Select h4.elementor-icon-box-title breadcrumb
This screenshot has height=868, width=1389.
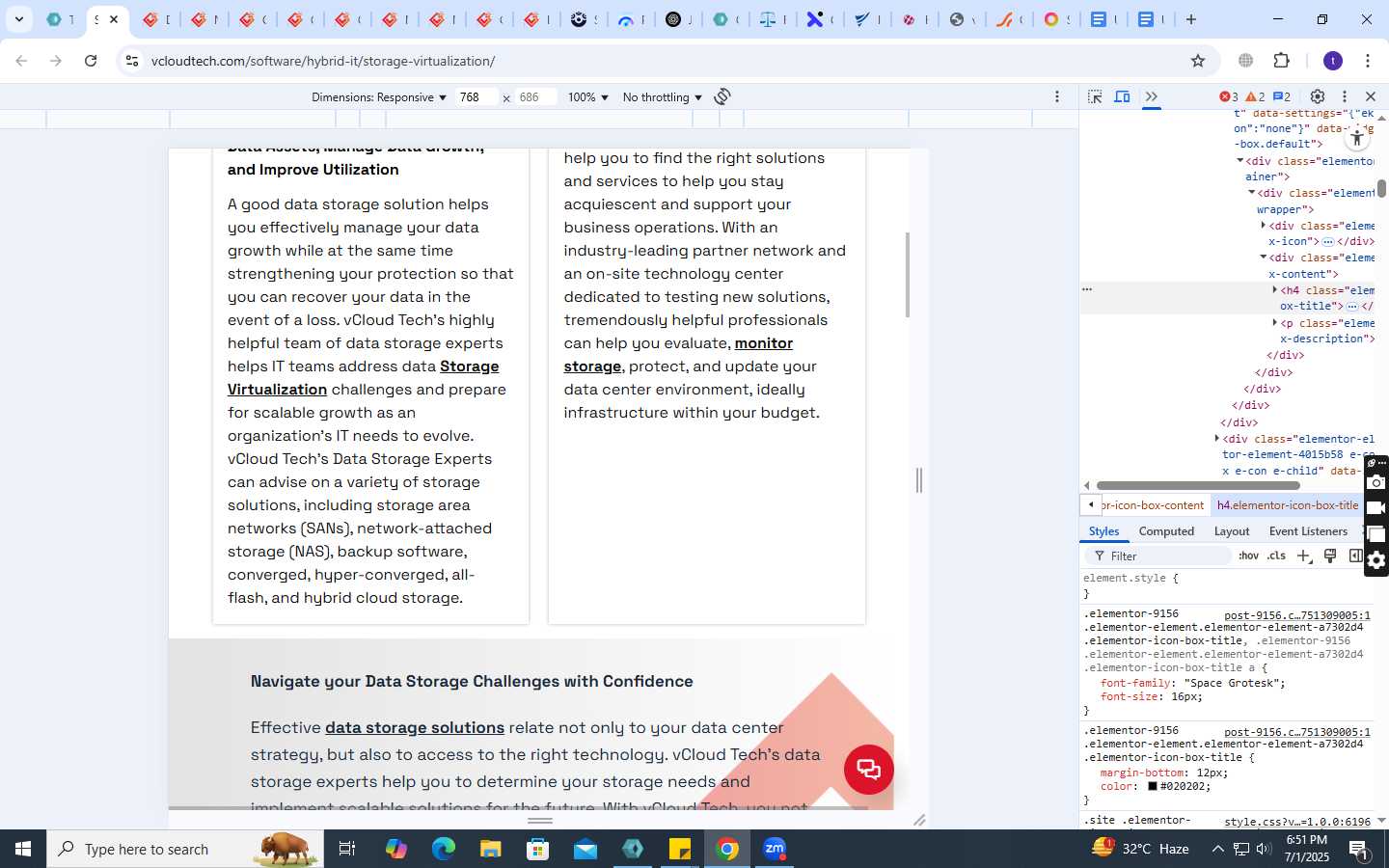click(1288, 505)
